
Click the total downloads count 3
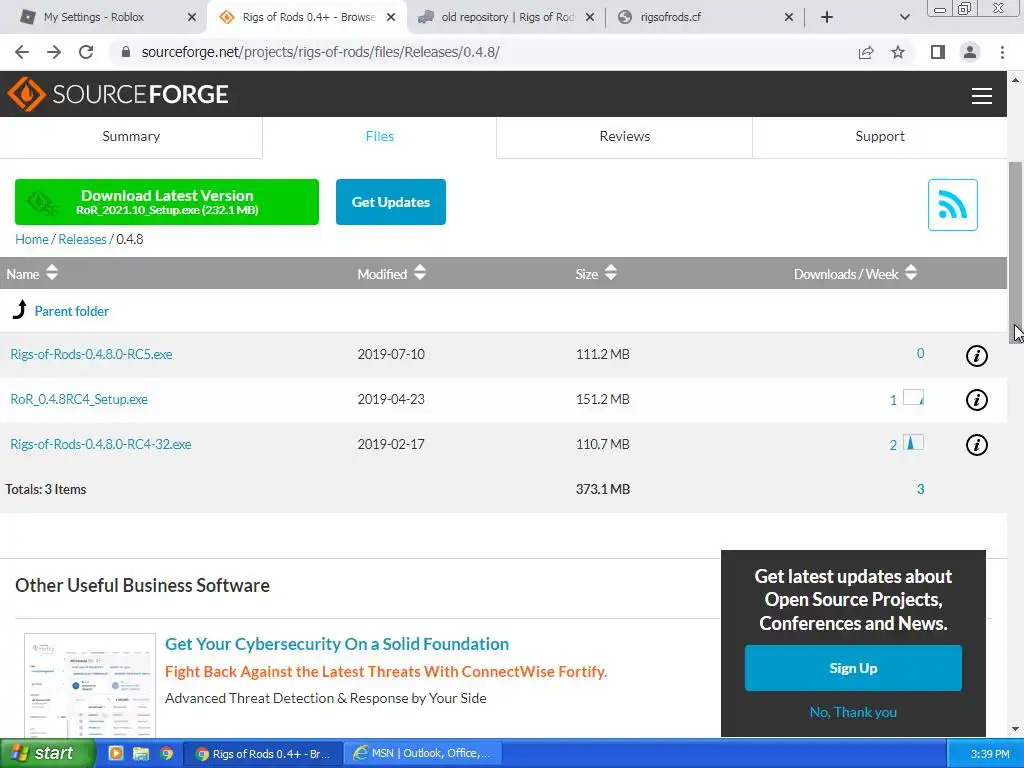tap(920, 489)
